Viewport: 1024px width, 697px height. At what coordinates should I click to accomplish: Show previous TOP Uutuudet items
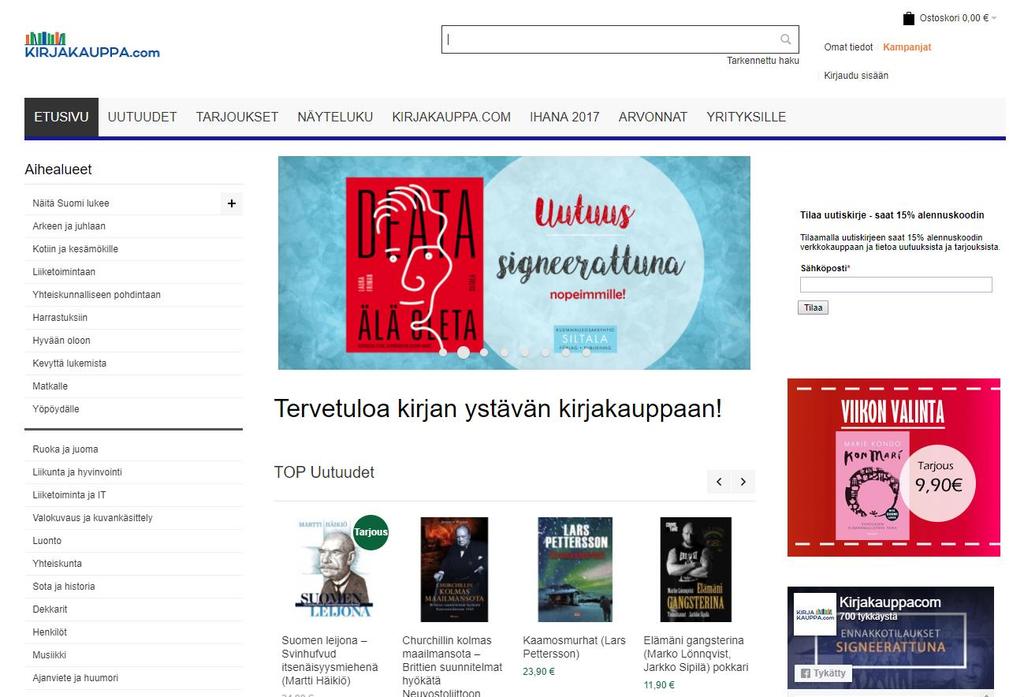tap(719, 482)
